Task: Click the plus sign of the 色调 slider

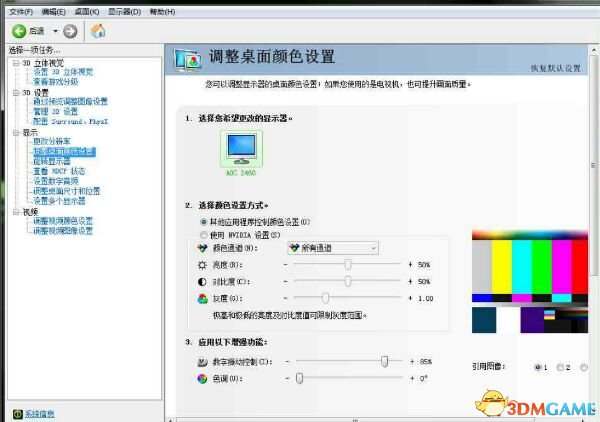Action: [x=412, y=378]
